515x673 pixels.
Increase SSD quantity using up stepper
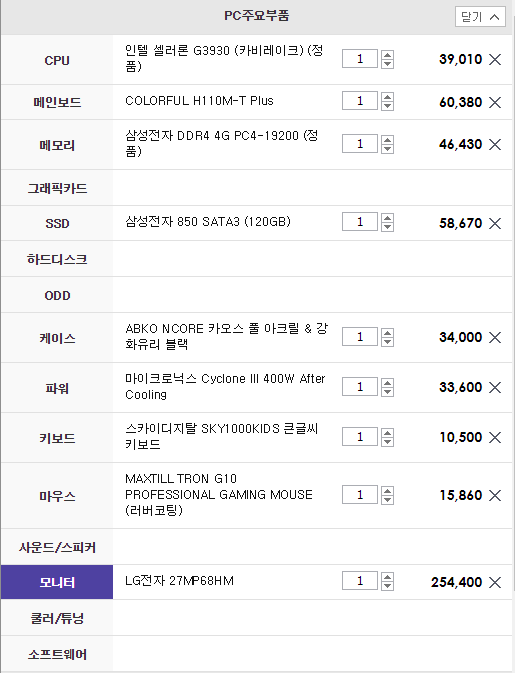(x=387, y=218)
